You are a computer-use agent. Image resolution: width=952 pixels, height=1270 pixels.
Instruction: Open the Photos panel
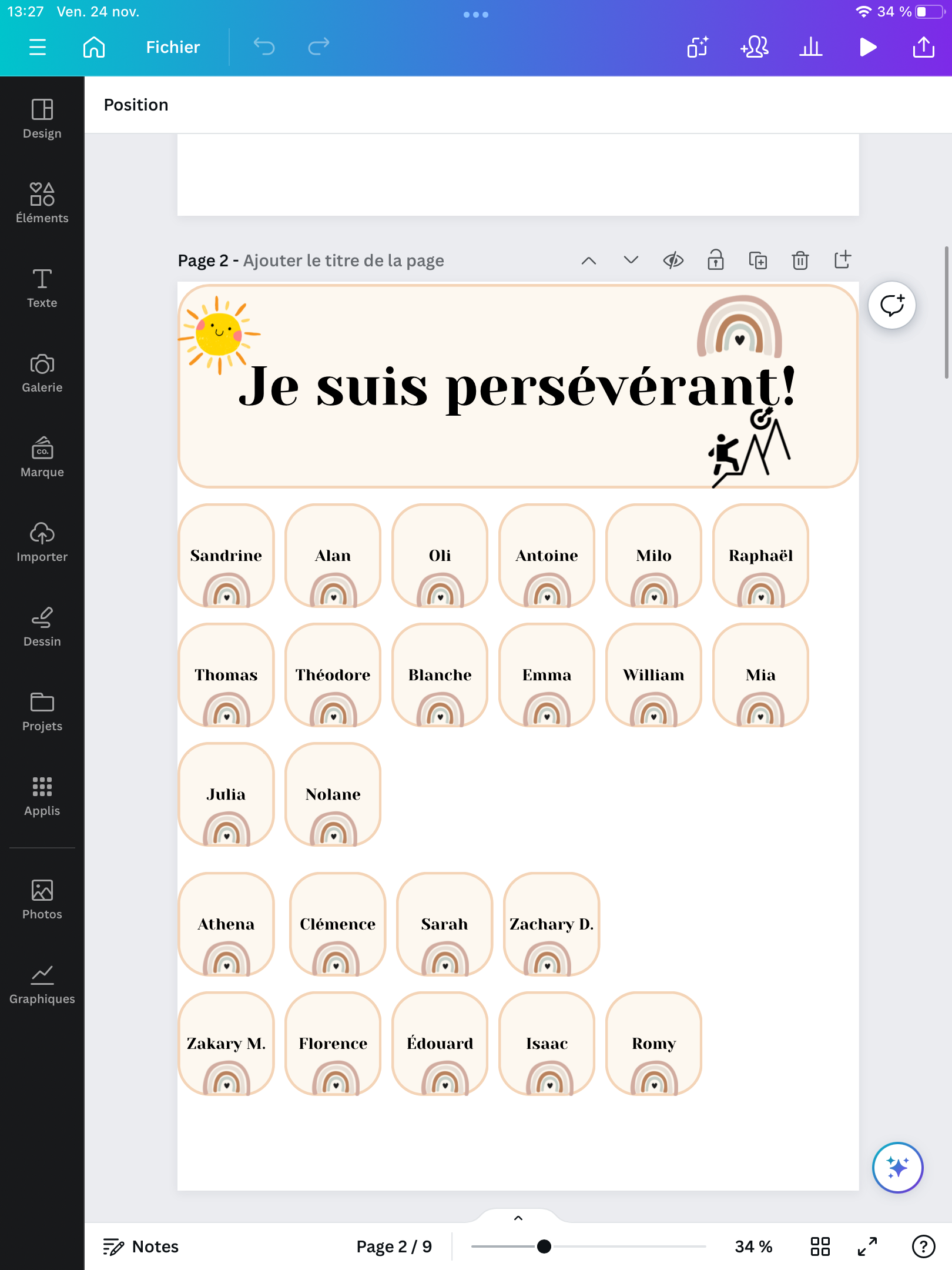click(x=42, y=900)
